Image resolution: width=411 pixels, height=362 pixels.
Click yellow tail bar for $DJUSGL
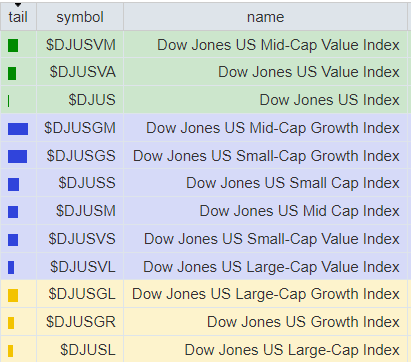(x=13, y=295)
